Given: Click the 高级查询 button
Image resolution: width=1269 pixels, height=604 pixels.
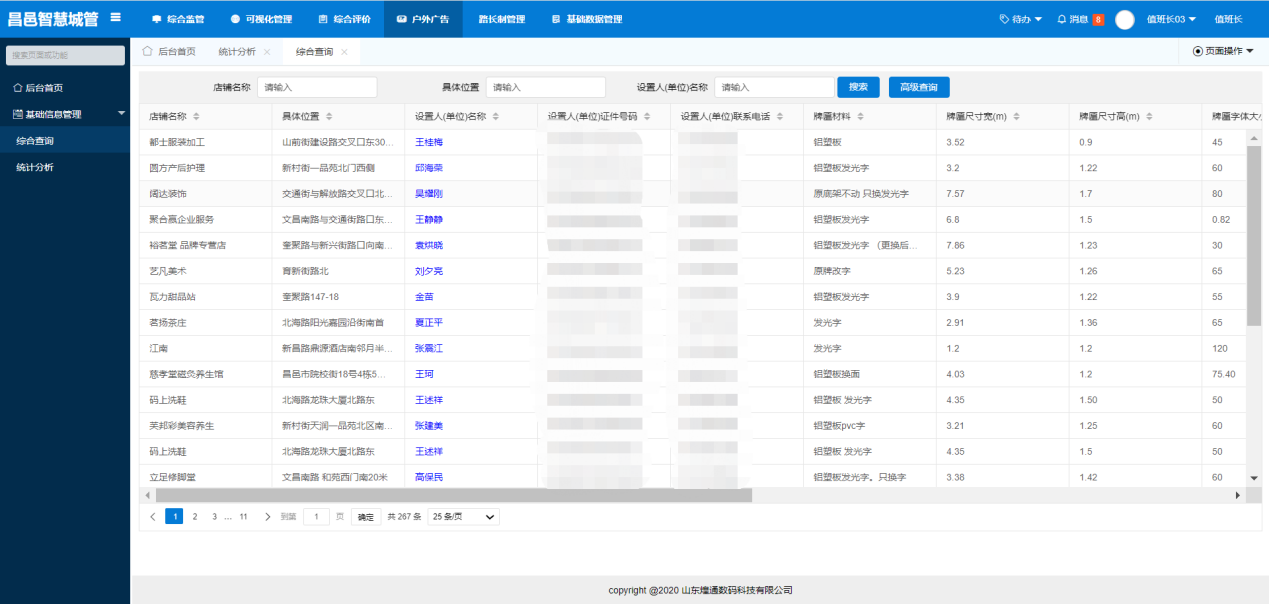Looking at the screenshot, I should (x=919, y=87).
